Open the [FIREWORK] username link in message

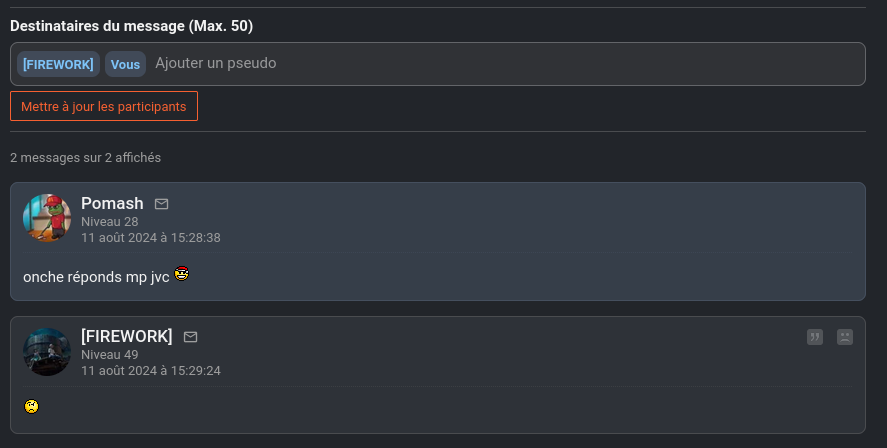(126, 336)
